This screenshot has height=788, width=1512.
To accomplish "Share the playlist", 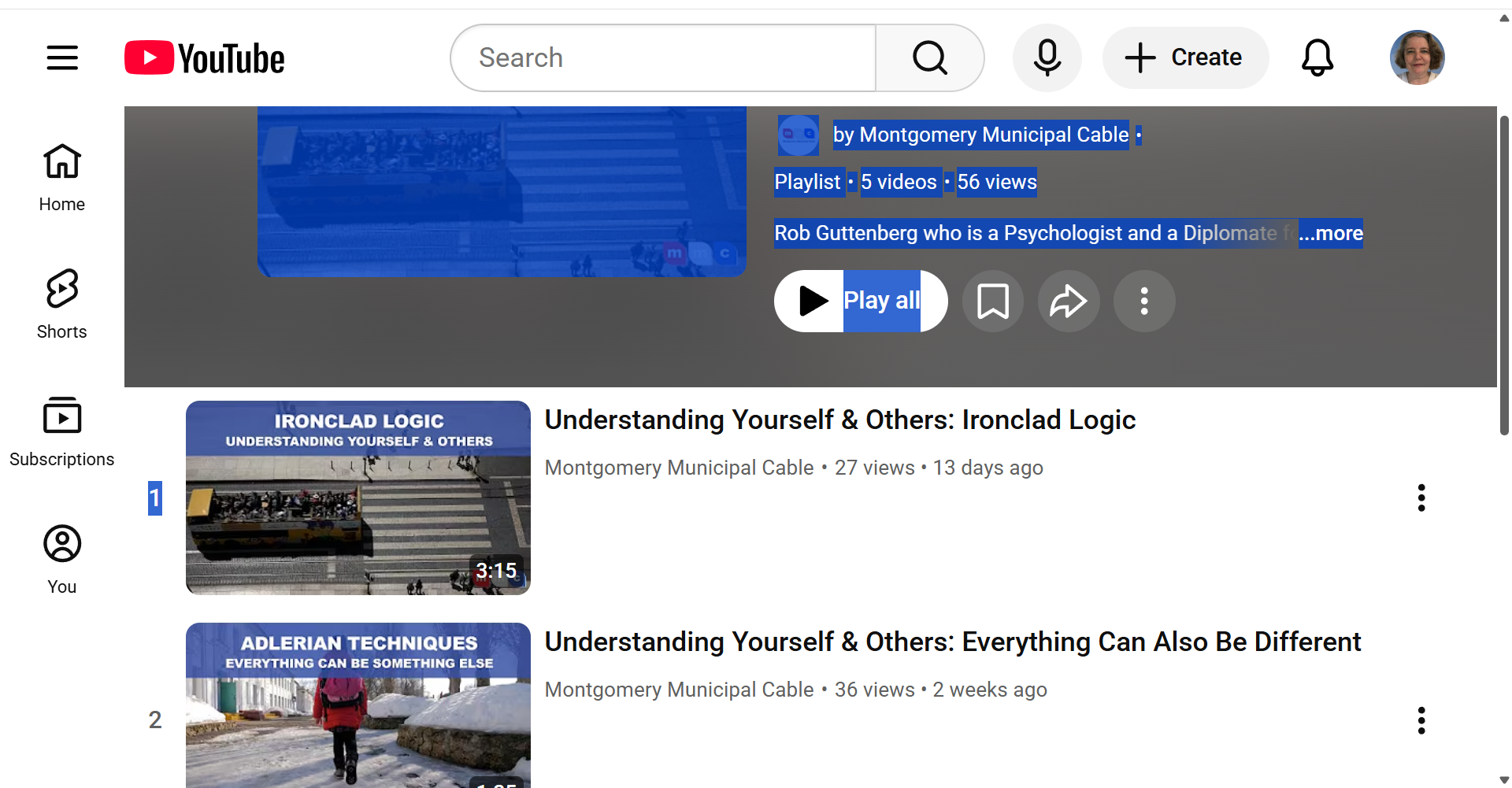I will [1069, 302].
